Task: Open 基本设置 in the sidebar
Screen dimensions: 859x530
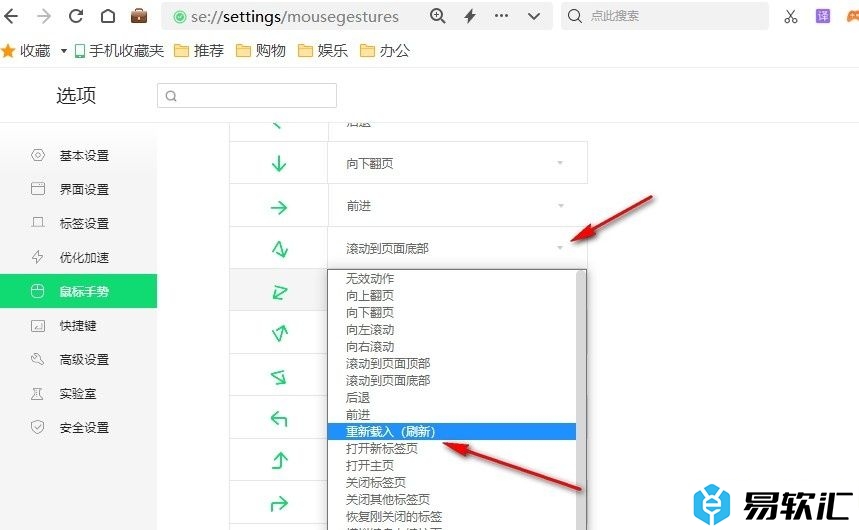Action: coord(84,156)
